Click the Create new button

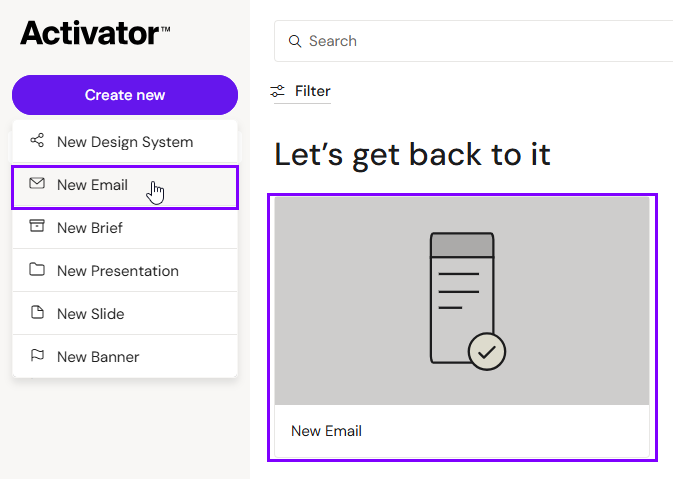coord(125,95)
